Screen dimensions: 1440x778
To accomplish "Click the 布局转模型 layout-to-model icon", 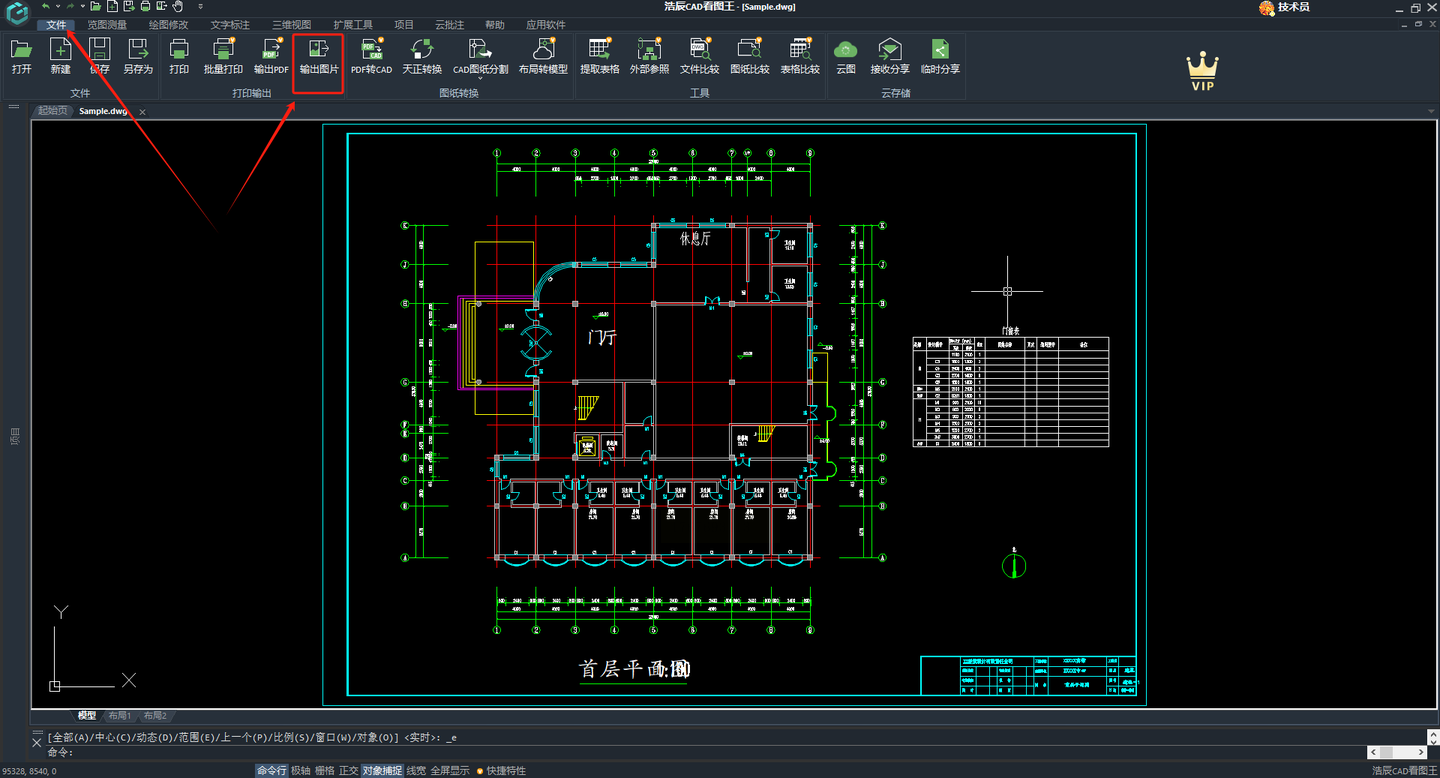I will 543,57.
